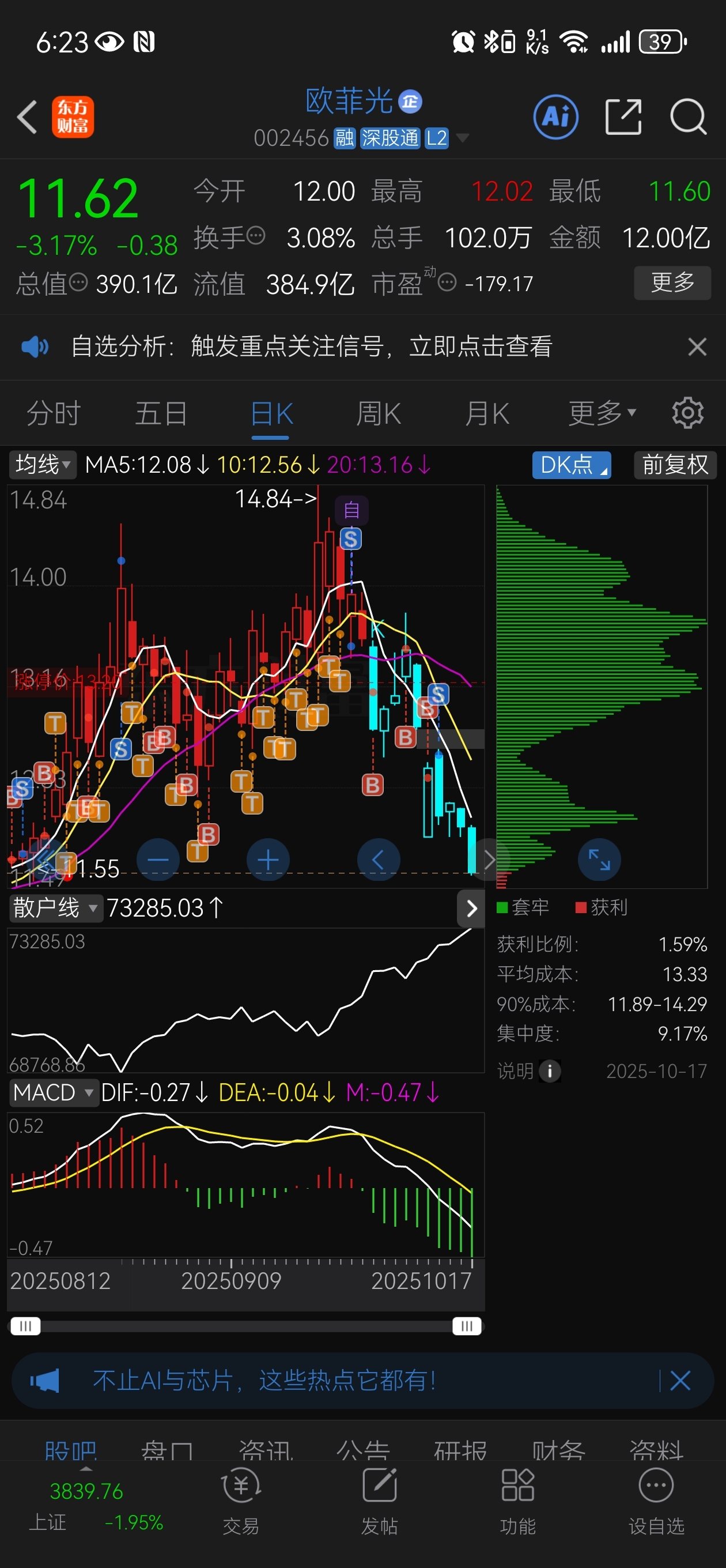Open the 研报 tab
Screen dimensions: 726x1568
coord(461,1450)
